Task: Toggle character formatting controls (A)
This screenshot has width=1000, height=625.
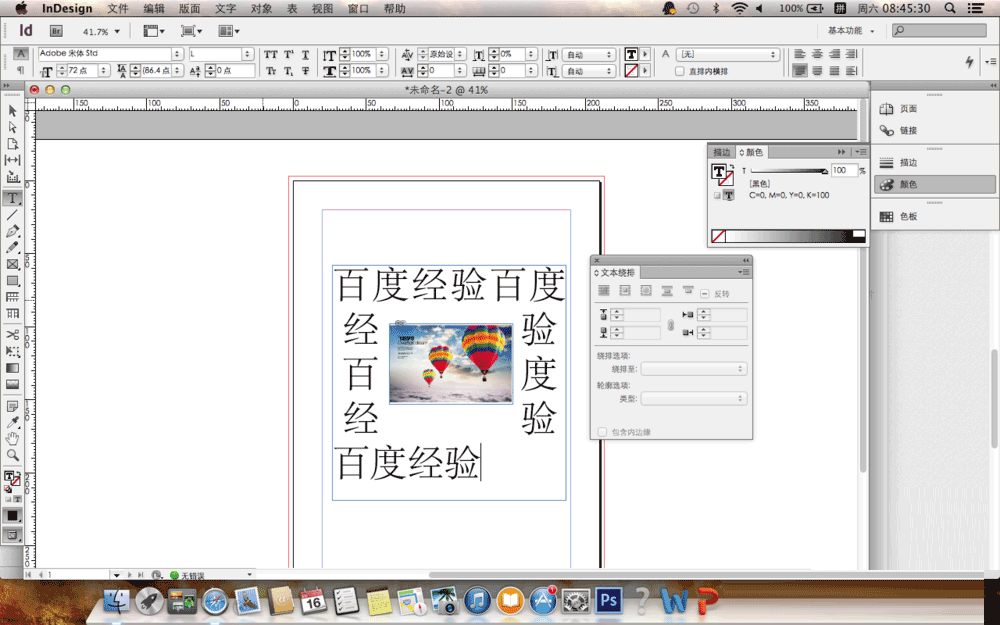Action: click(21, 54)
